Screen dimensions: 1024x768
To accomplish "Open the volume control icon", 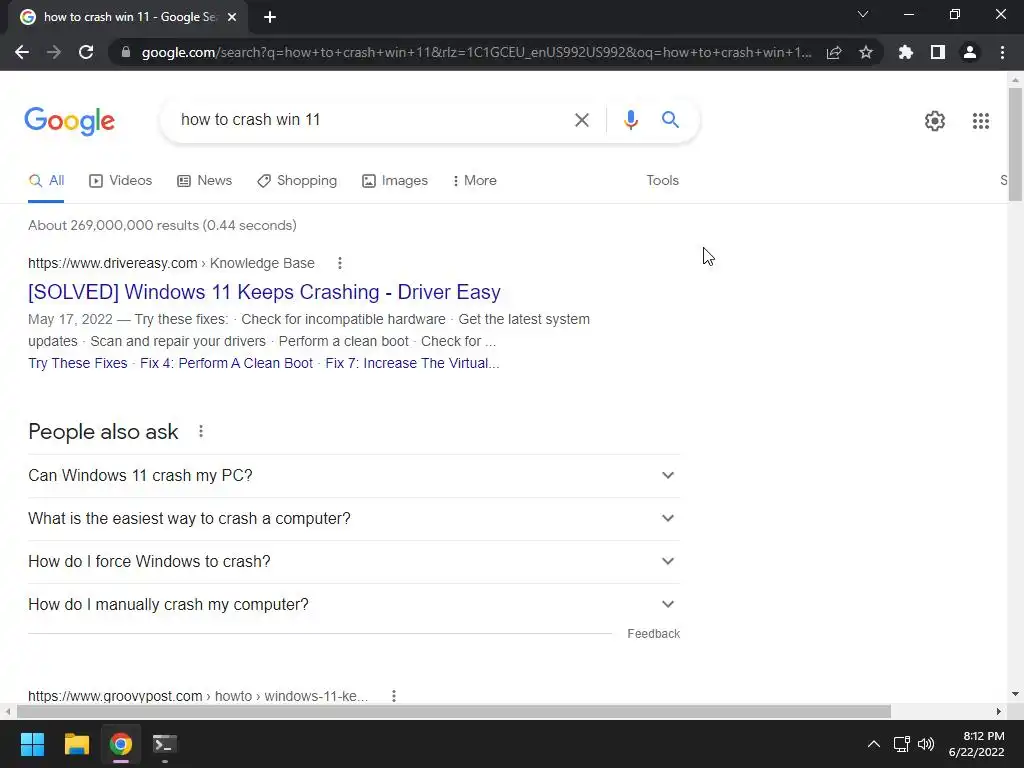I will [926, 744].
